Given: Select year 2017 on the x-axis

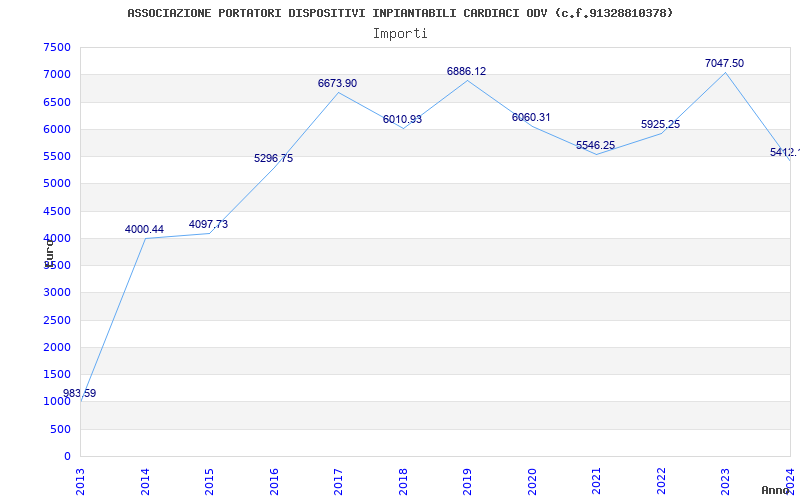Looking at the screenshot, I should click(x=339, y=480).
